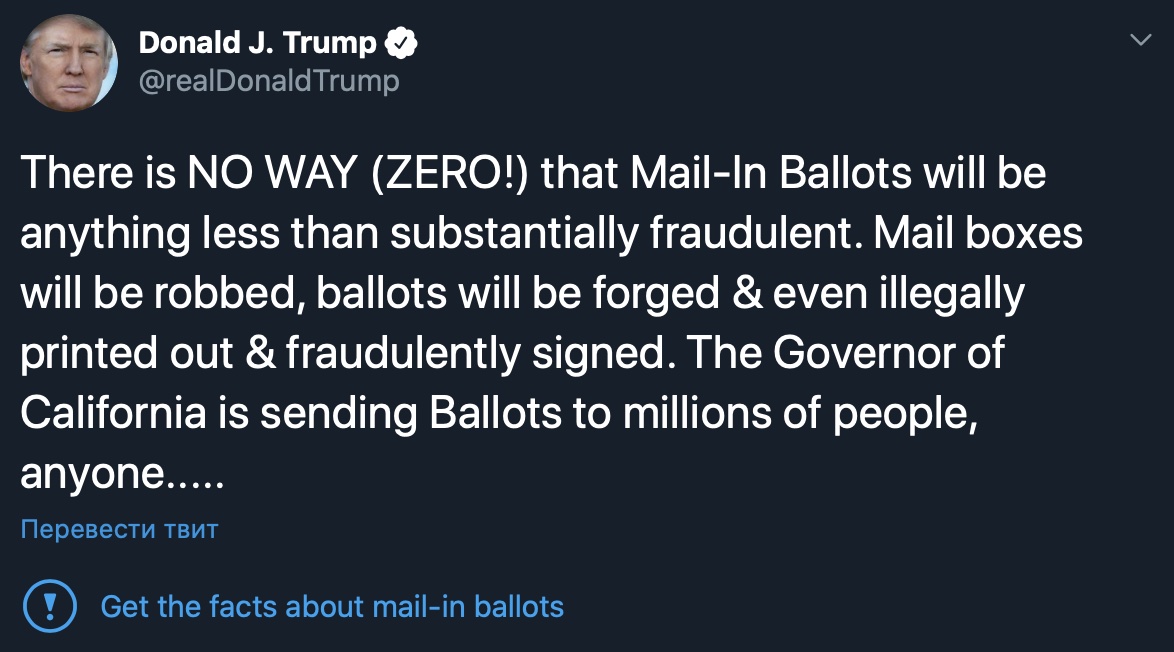Open the @realDonaldTrump handle link
Image resolution: width=1174 pixels, height=652 pixels.
pos(268,80)
